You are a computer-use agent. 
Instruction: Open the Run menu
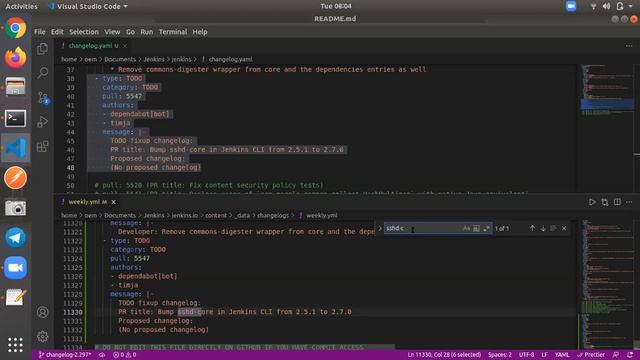coord(147,32)
